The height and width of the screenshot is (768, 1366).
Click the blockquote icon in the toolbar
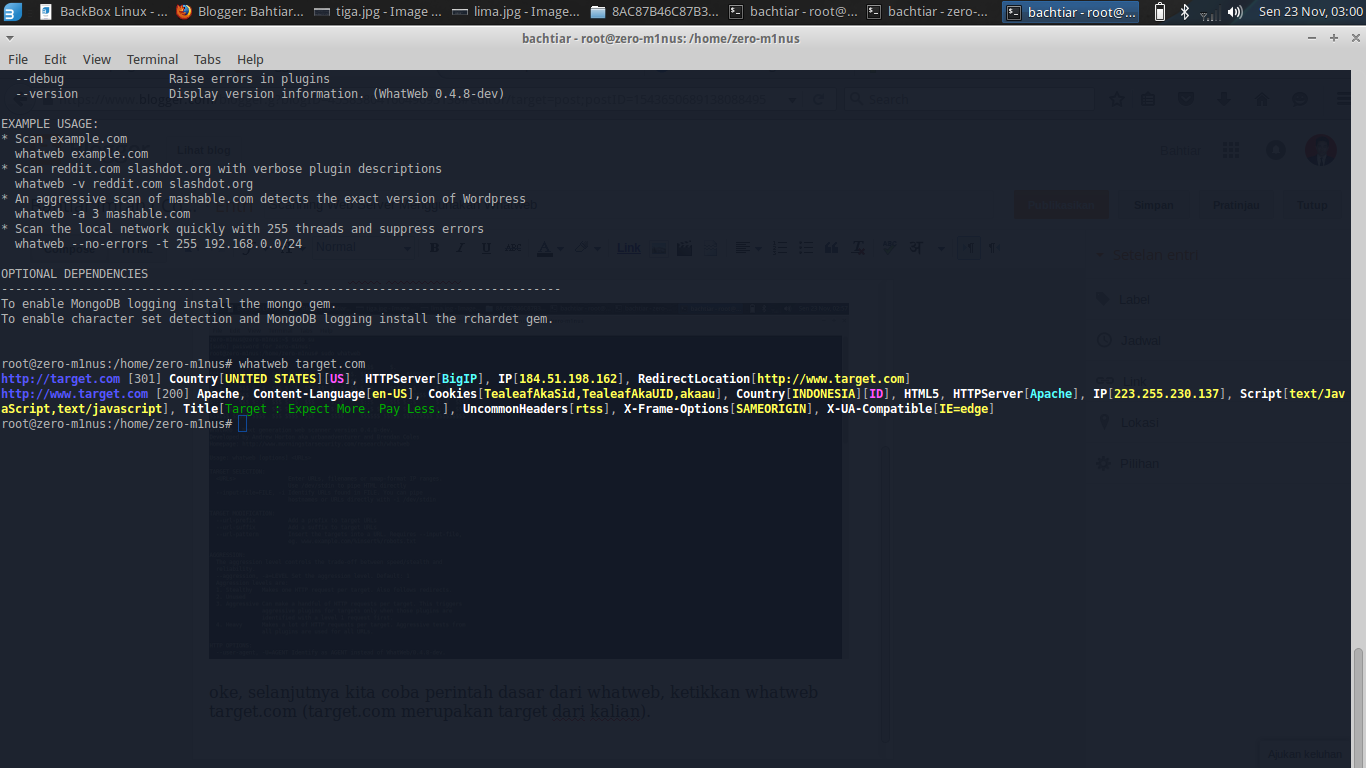834,248
